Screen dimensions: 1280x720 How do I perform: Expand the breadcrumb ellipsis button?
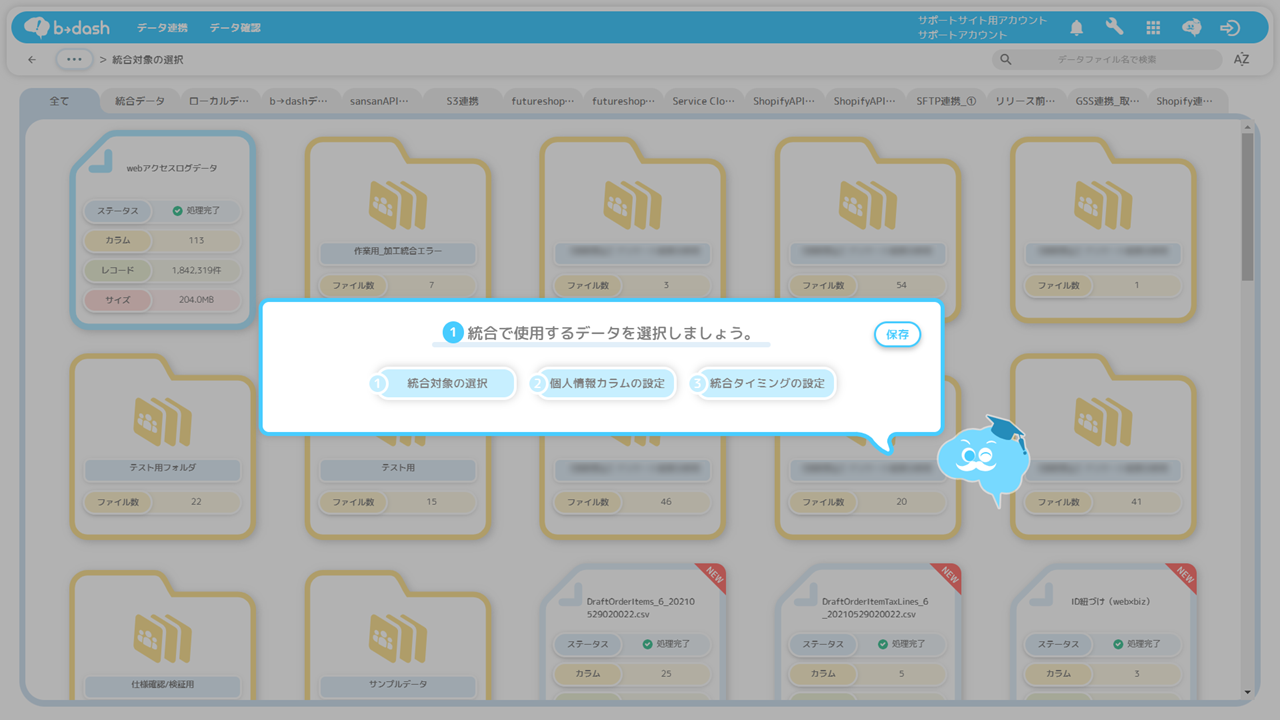(x=75, y=60)
